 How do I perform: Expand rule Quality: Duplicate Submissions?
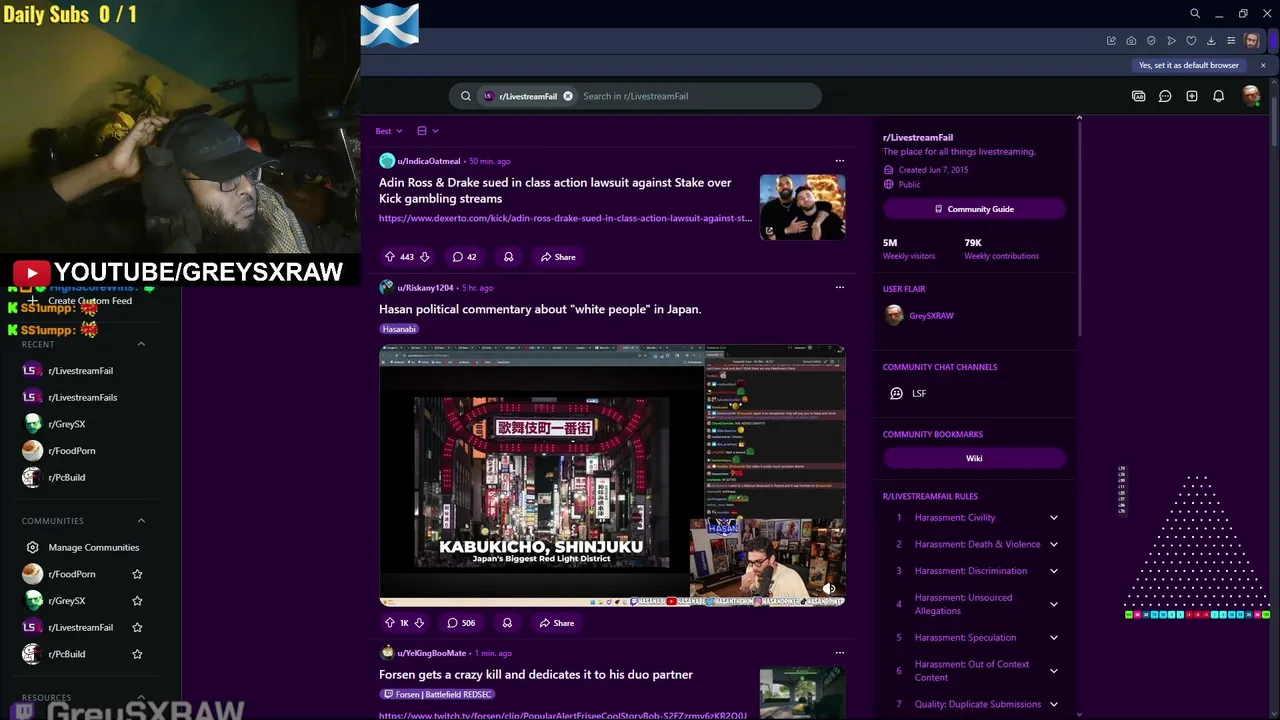click(1053, 704)
